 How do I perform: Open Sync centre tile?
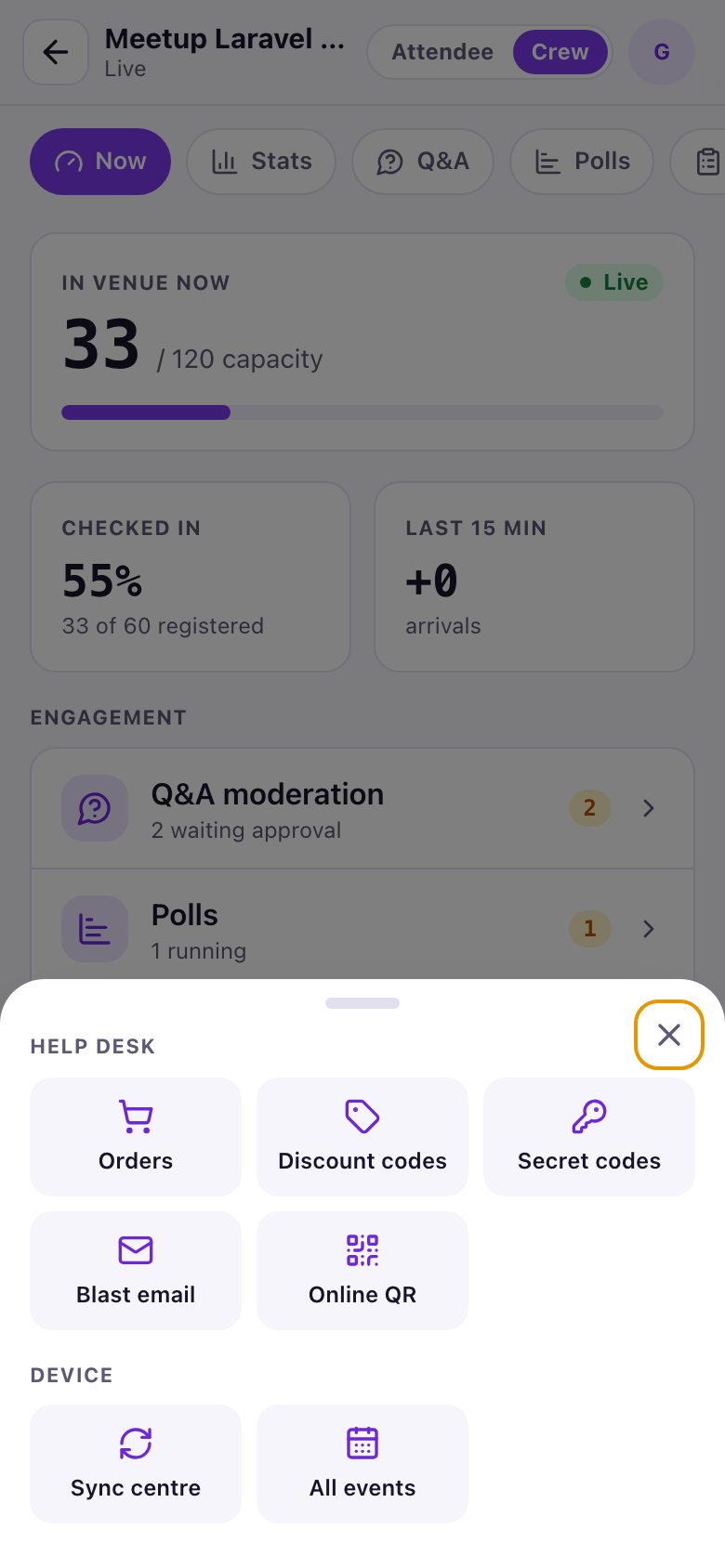click(136, 1464)
